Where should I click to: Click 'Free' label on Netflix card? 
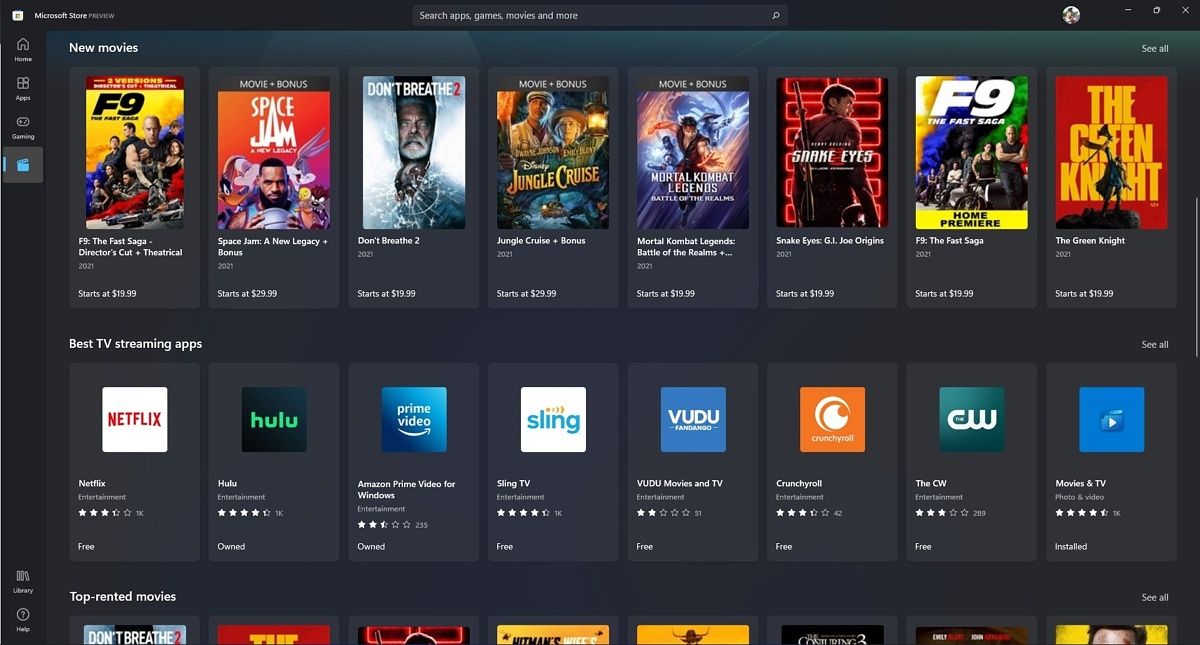pos(85,547)
